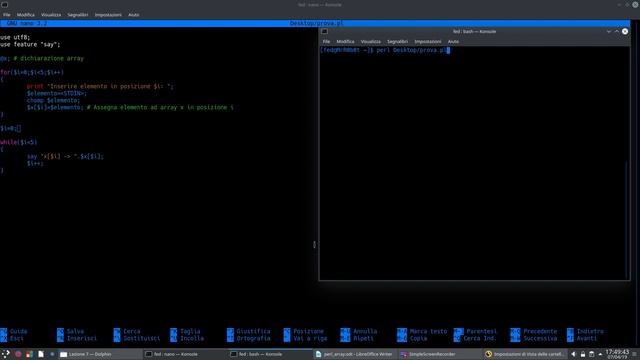This screenshot has height=360, width=640.
Task: Open Impostazioni menu in bash Konsole window
Action: click(428, 42)
